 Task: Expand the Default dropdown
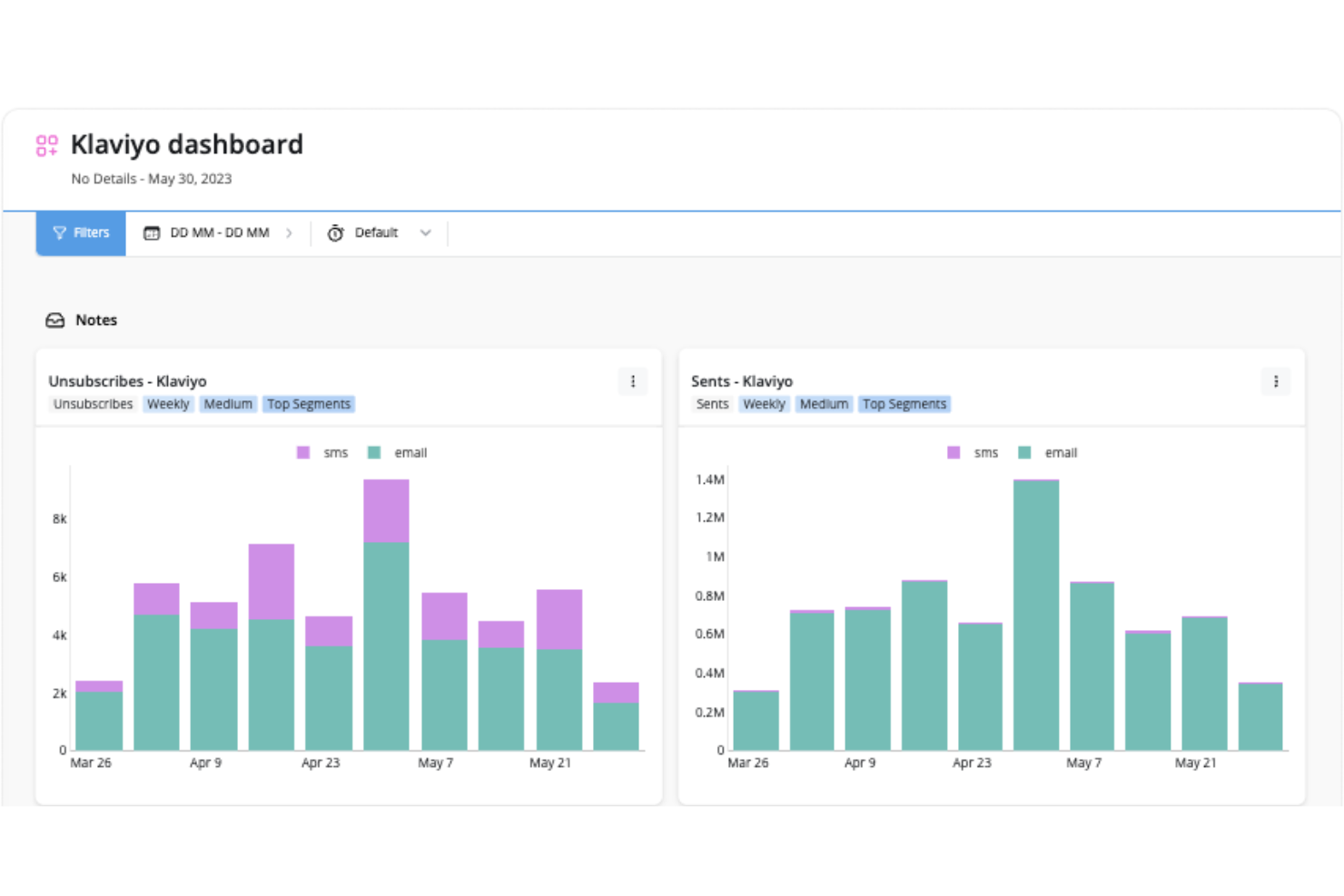tap(426, 232)
